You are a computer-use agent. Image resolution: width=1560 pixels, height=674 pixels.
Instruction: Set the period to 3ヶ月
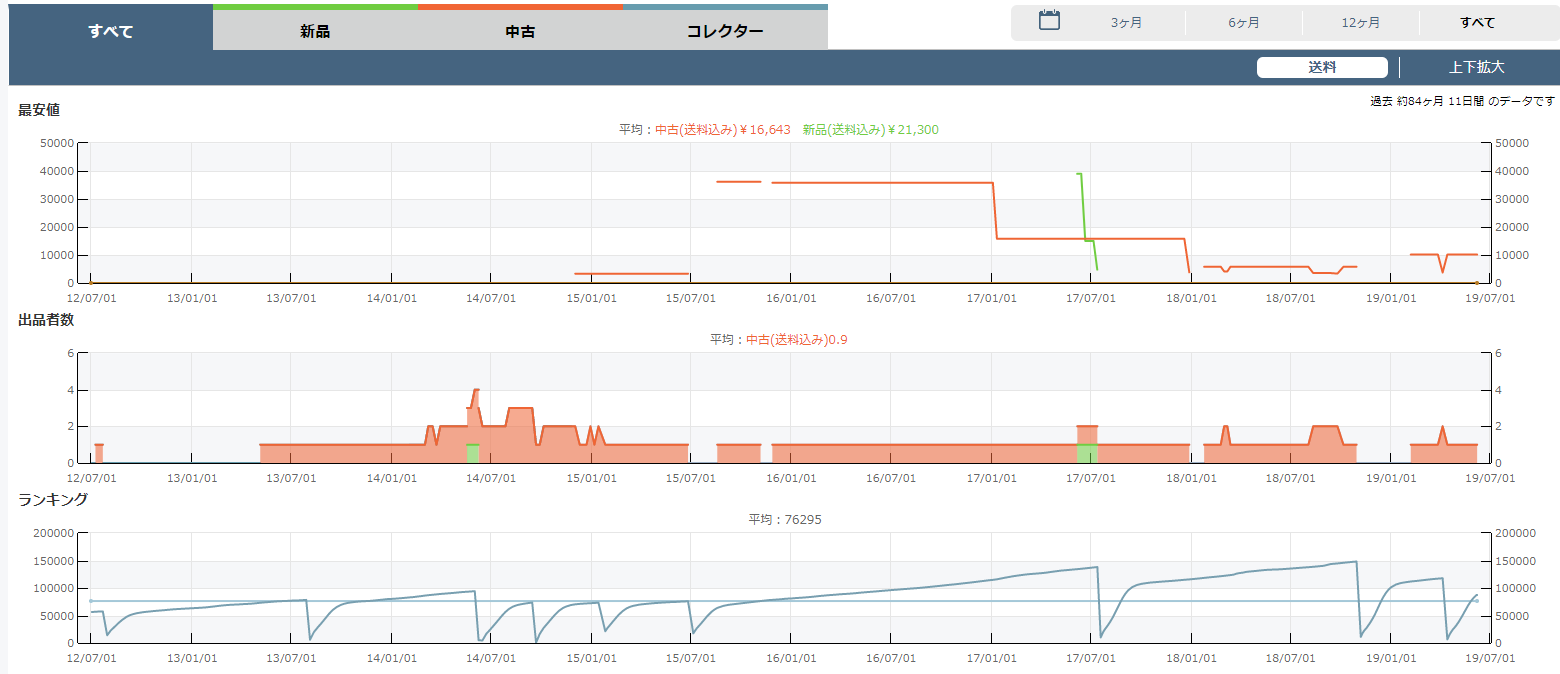click(x=1127, y=23)
